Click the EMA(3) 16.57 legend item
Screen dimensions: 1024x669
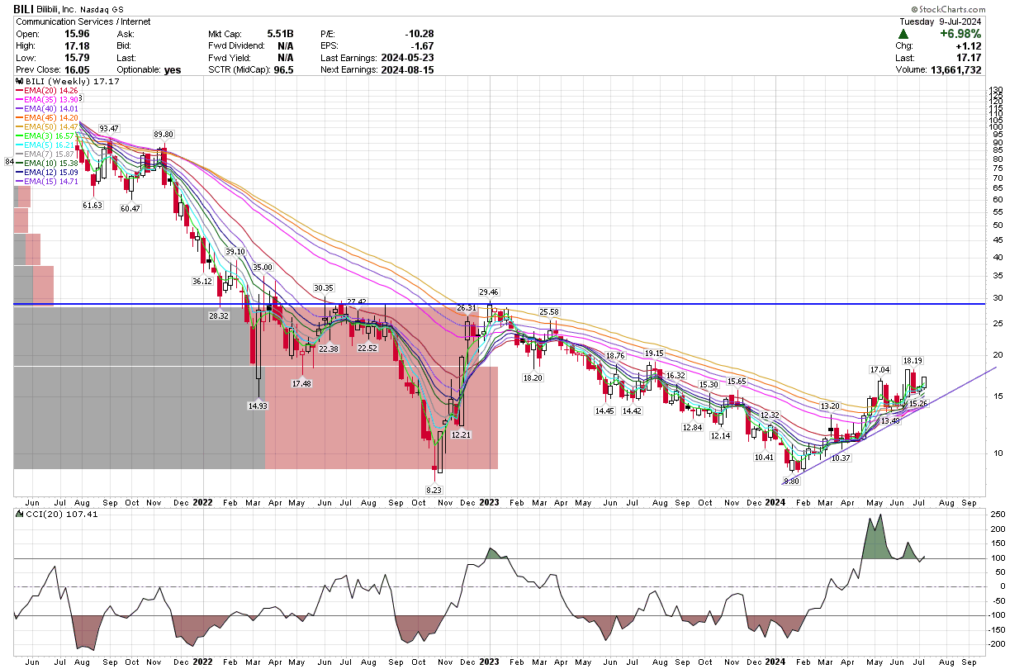pyautogui.click(x=45, y=134)
